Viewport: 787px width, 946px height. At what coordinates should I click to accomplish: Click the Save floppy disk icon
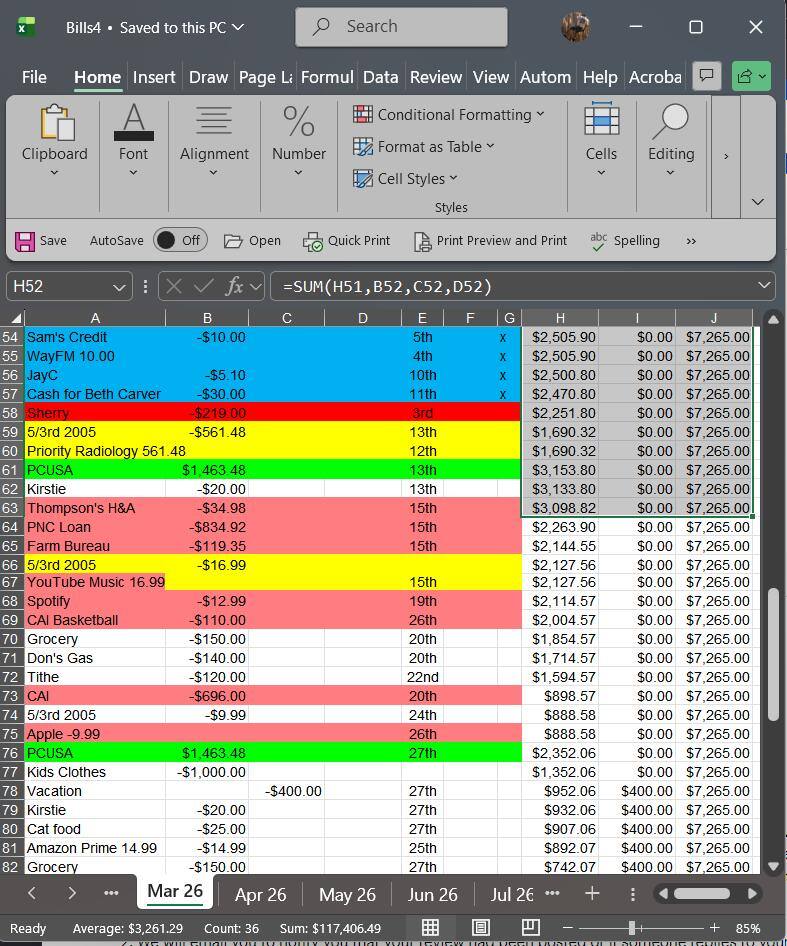pos(25,241)
